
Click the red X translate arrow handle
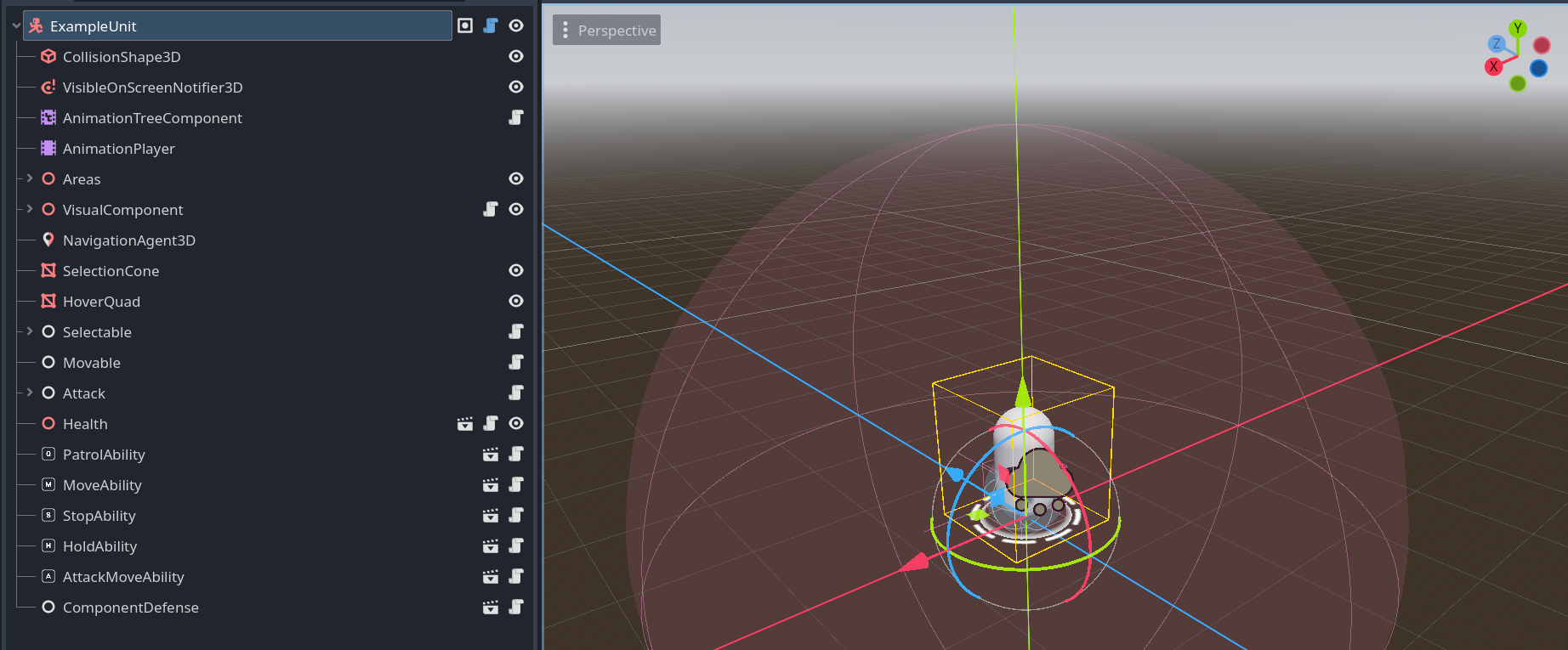[x=915, y=562]
